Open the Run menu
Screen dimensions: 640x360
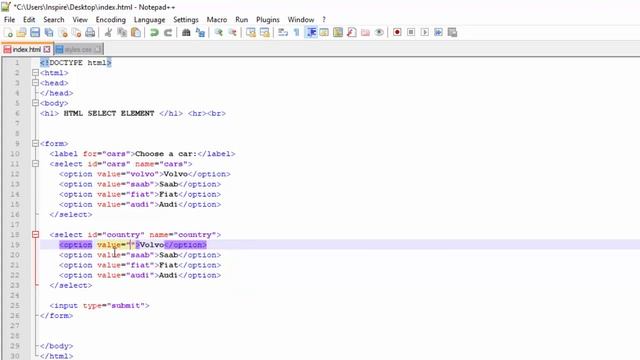242,20
